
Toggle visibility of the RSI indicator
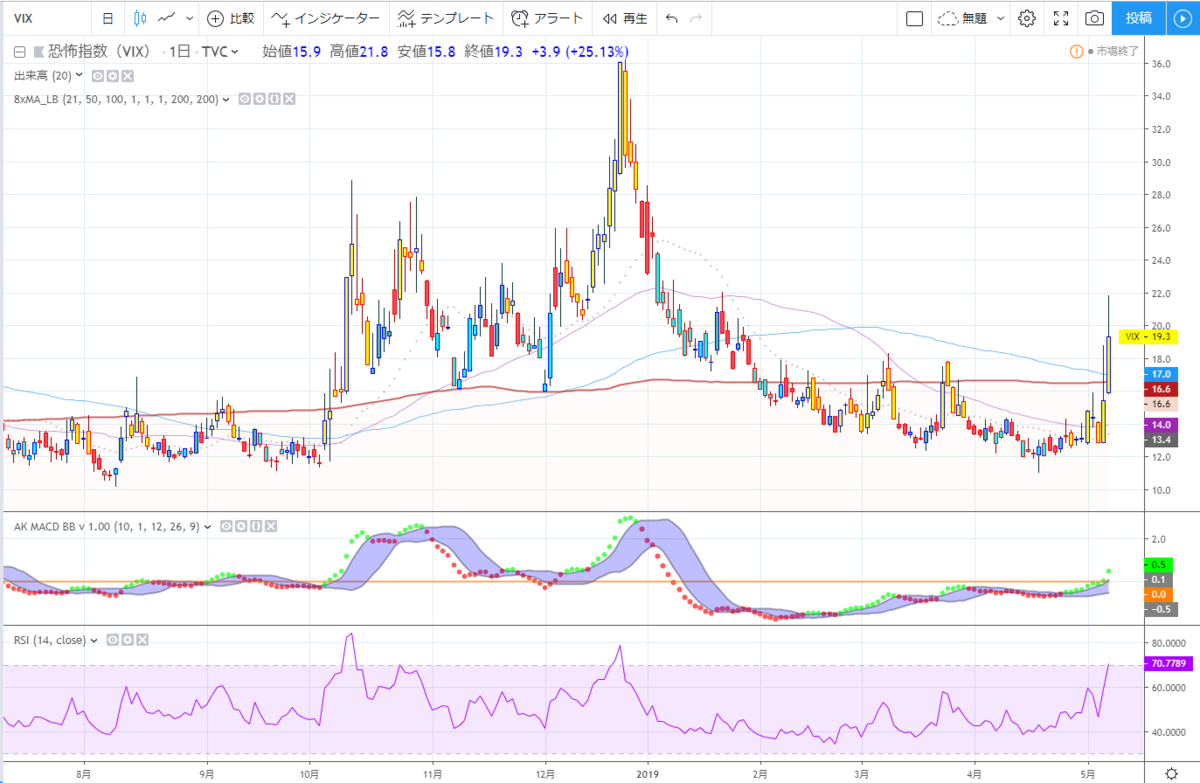115,639
